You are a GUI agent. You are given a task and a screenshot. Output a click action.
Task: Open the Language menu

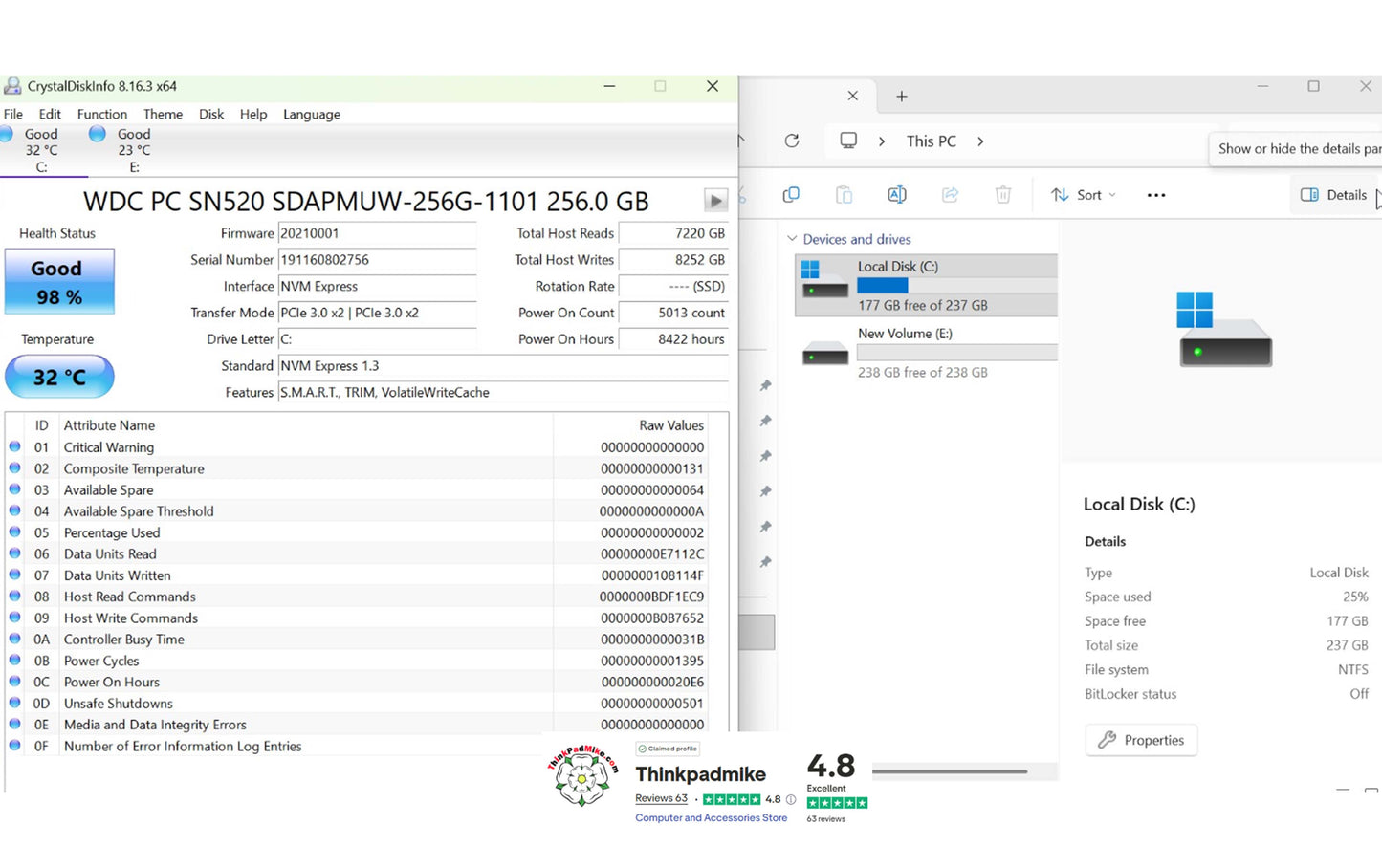312,114
